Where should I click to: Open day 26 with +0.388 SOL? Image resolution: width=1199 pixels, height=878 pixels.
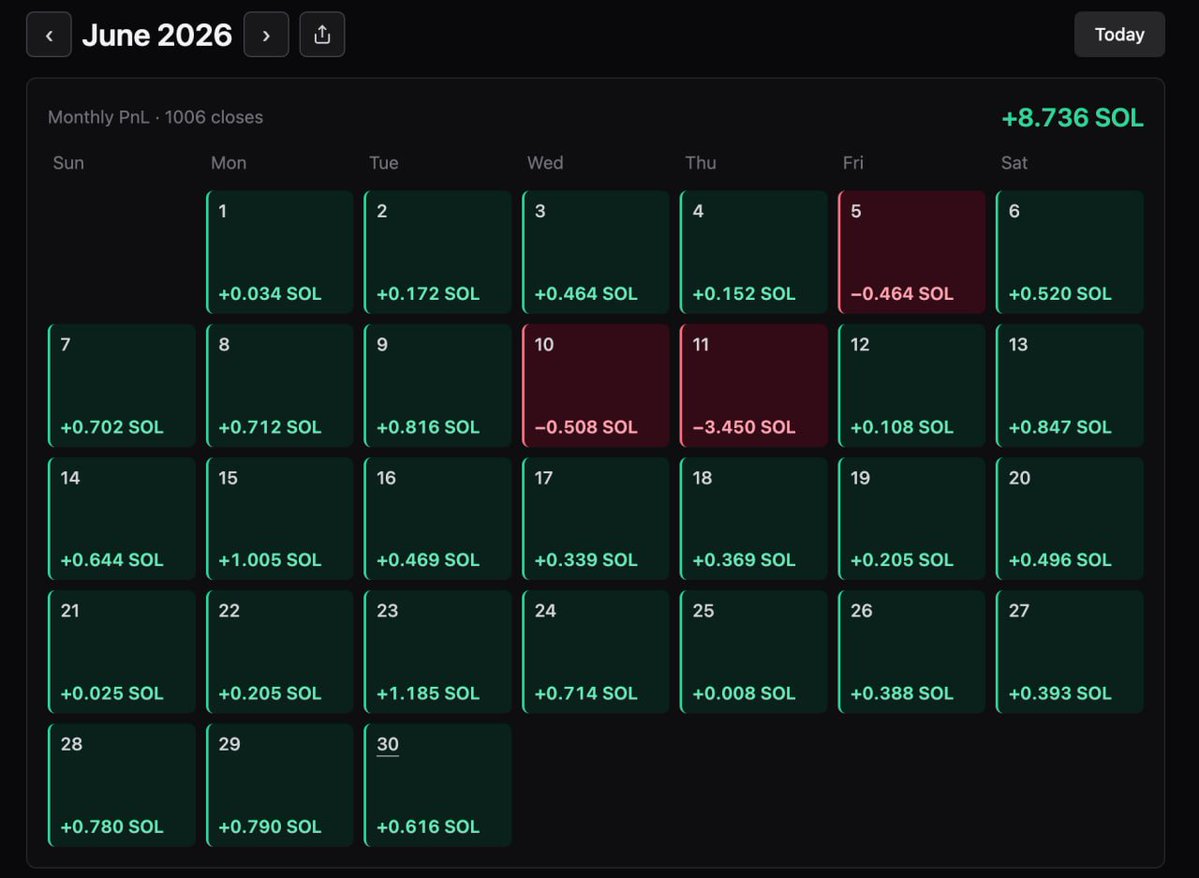[x=912, y=652]
